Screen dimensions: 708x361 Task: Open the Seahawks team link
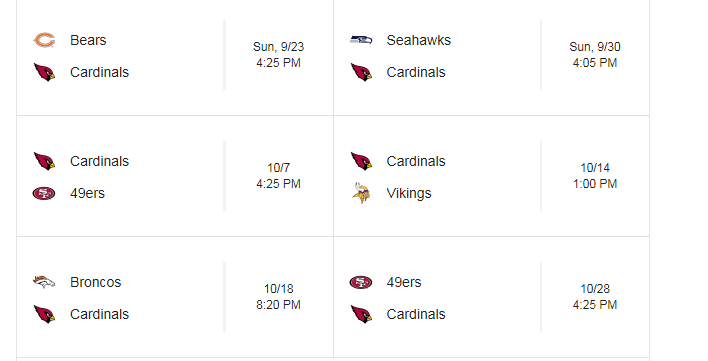pyautogui.click(x=419, y=40)
